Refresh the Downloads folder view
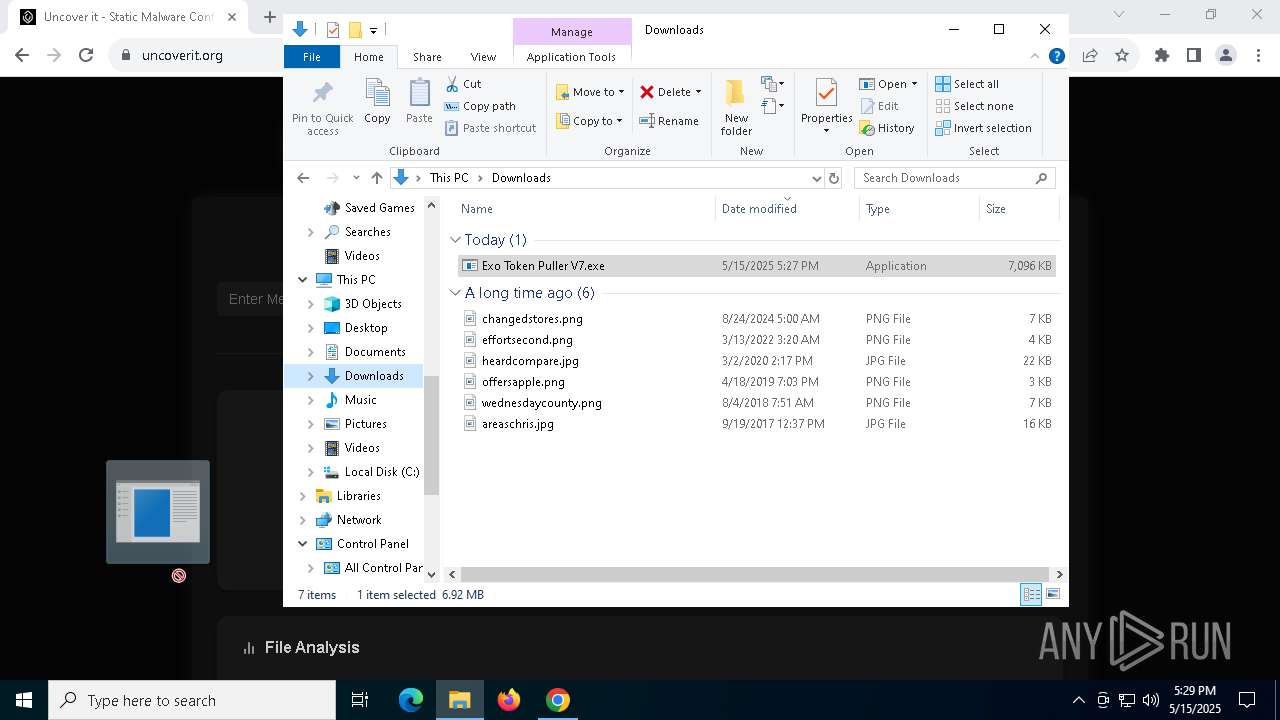 [834, 178]
